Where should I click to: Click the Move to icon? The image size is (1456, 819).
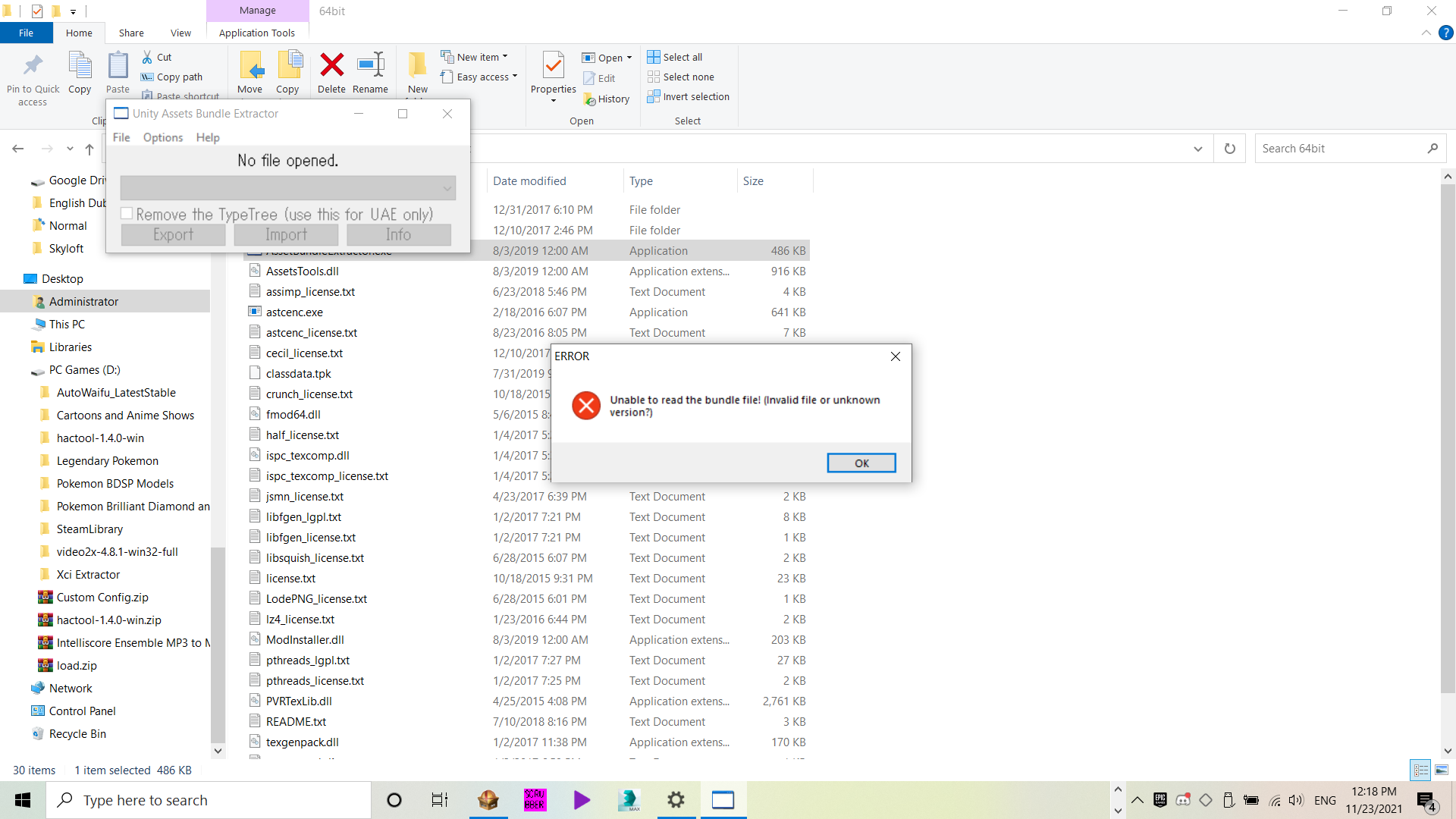[250, 72]
